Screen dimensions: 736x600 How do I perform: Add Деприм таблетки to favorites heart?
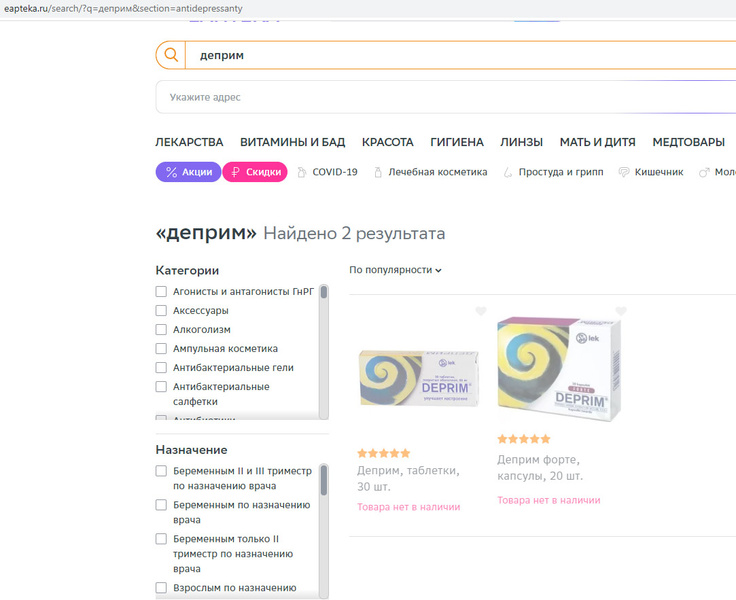tap(481, 311)
